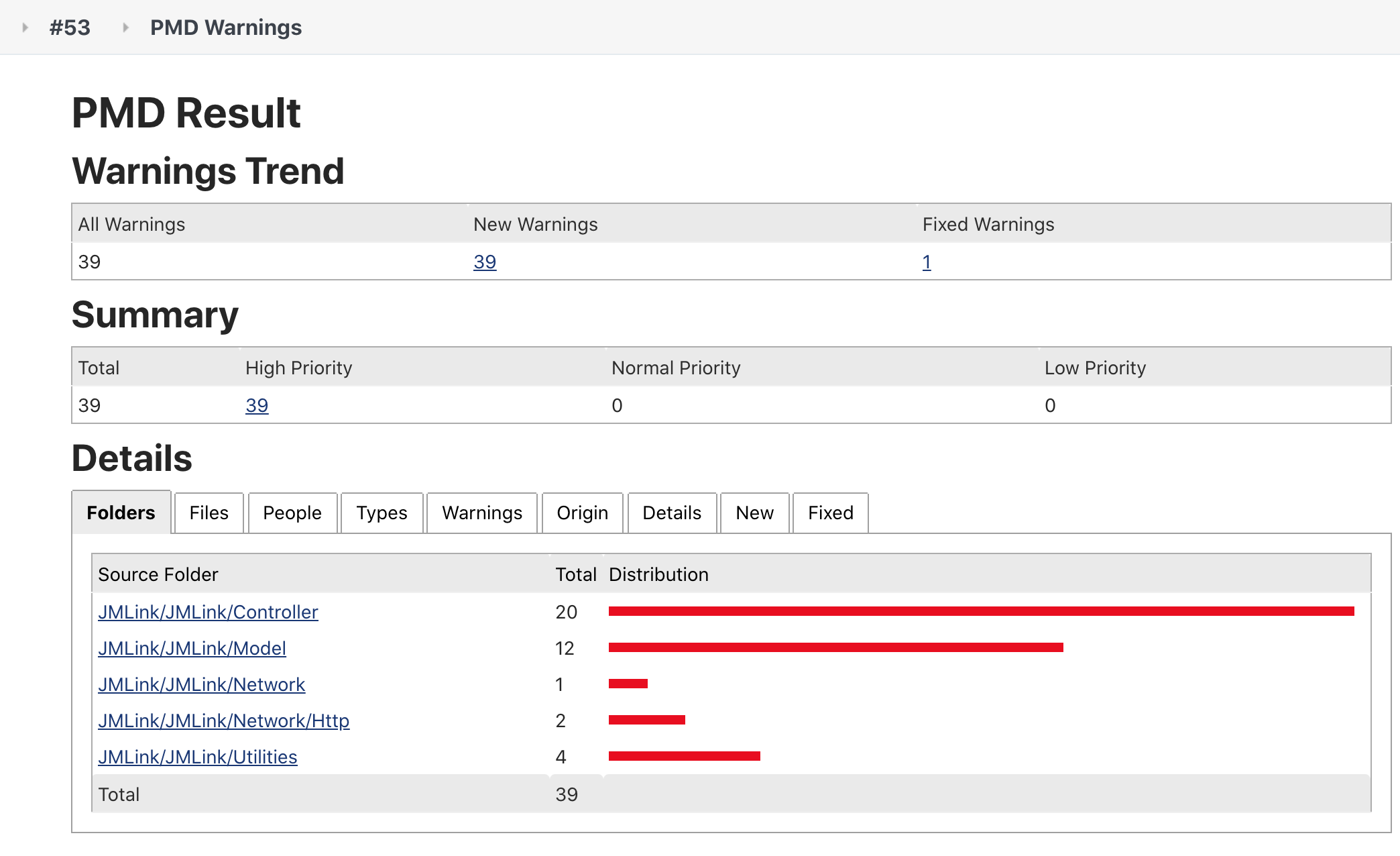This screenshot has width=1400, height=856.
Task: Click the breadcrumb arrow before PMD Warnings
Action: [125, 28]
